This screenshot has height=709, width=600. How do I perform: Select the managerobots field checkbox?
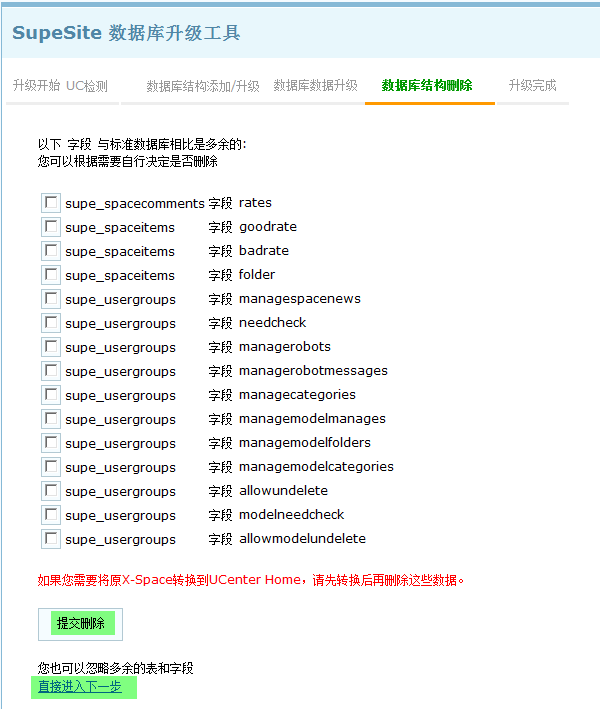pos(51,347)
